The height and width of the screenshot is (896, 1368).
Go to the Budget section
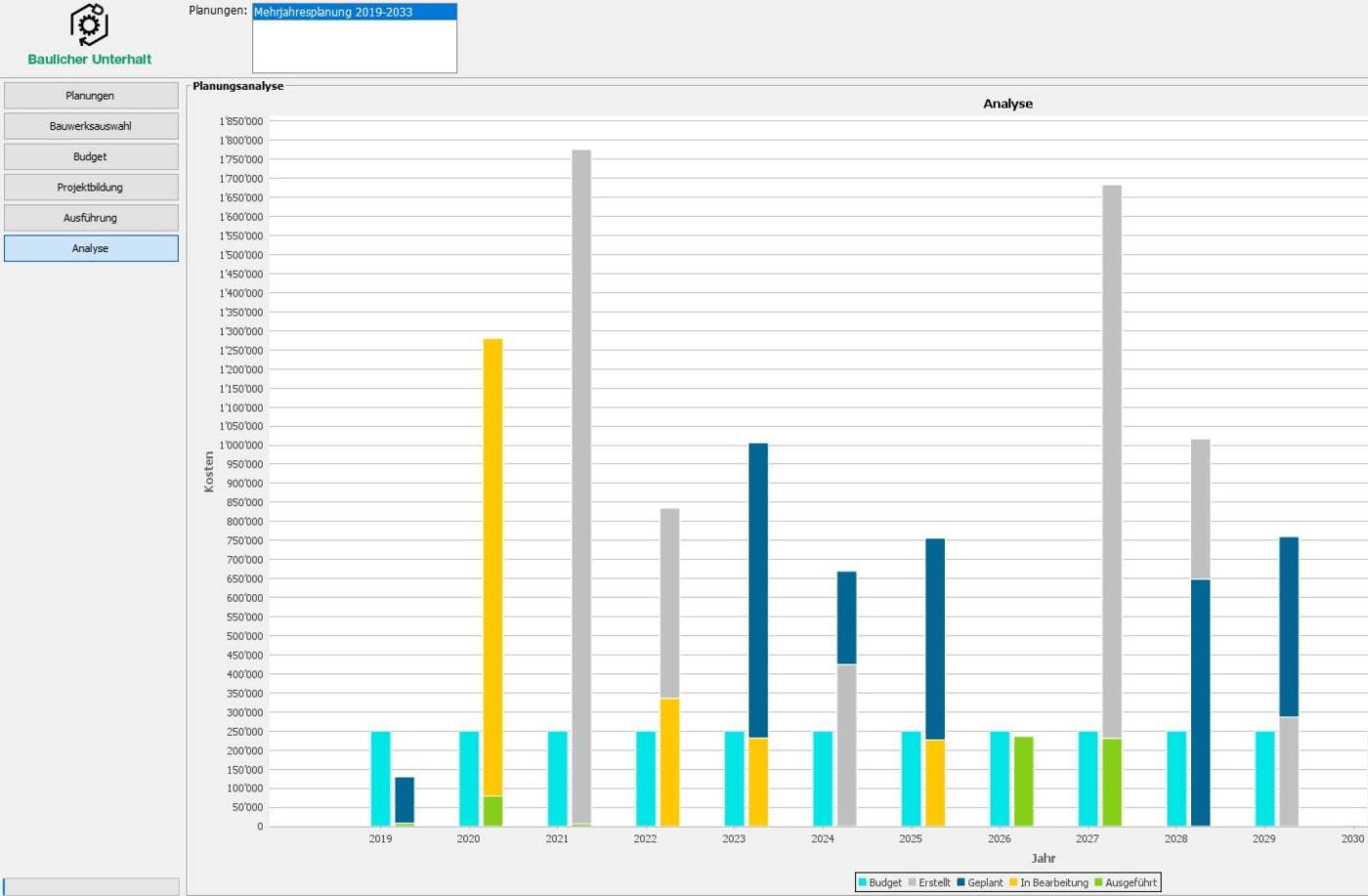tap(91, 156)
